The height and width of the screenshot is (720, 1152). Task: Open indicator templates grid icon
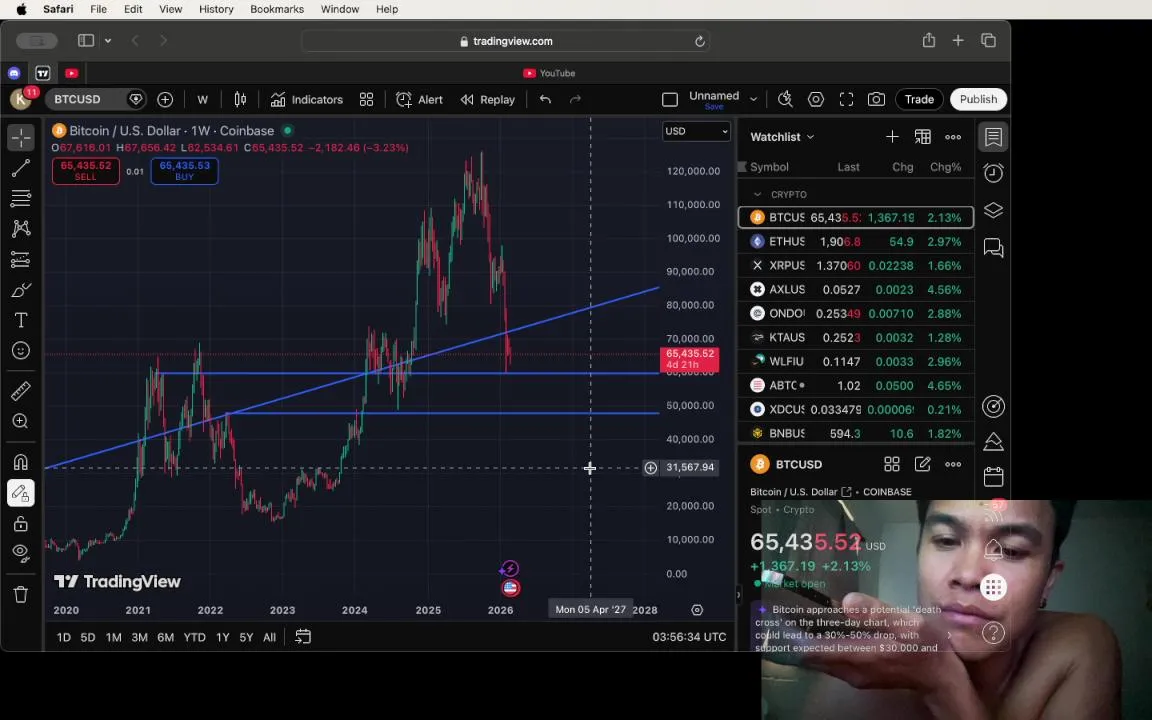(x=367, y=100)
